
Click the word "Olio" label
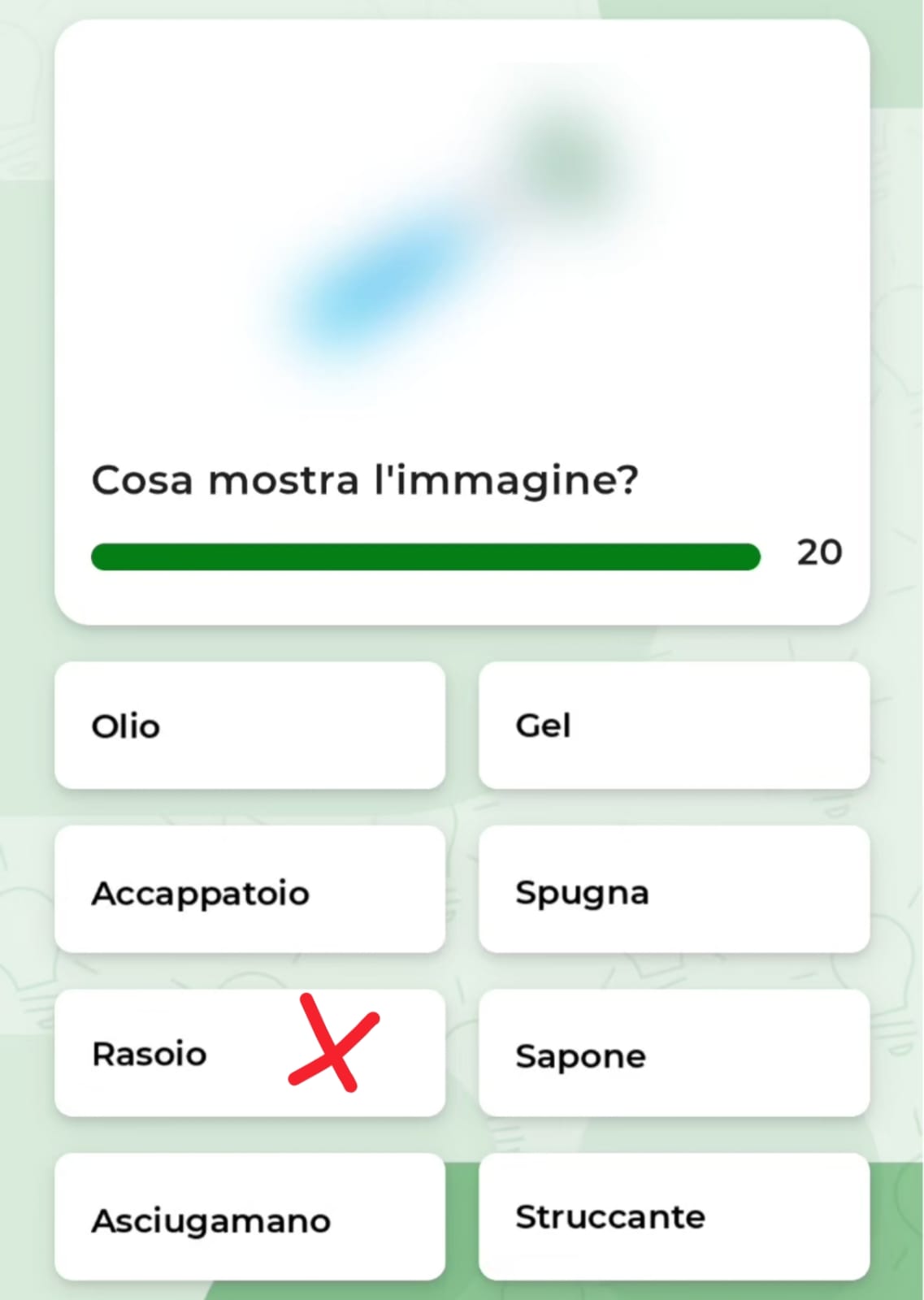click(x=126, y=726)
